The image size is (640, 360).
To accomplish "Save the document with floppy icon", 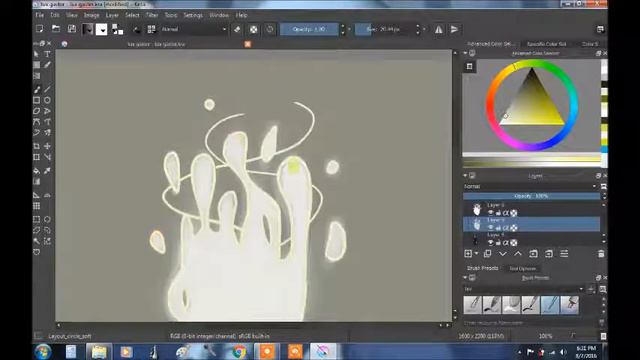I will tap(72, 29).
